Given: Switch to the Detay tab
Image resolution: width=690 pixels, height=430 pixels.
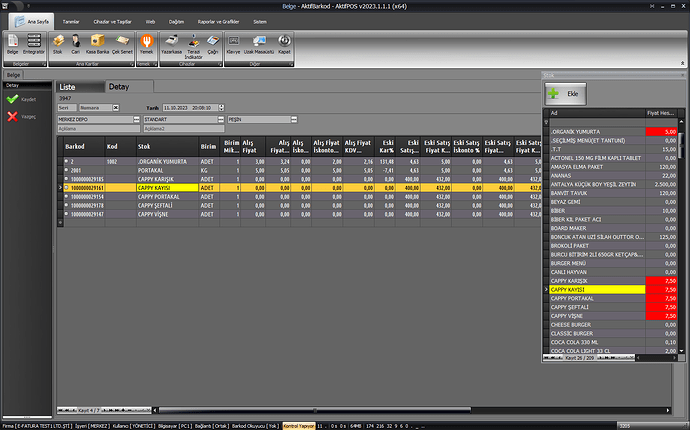Looking at the screenshot, I should pyautogui.click(x=129, y=87).
